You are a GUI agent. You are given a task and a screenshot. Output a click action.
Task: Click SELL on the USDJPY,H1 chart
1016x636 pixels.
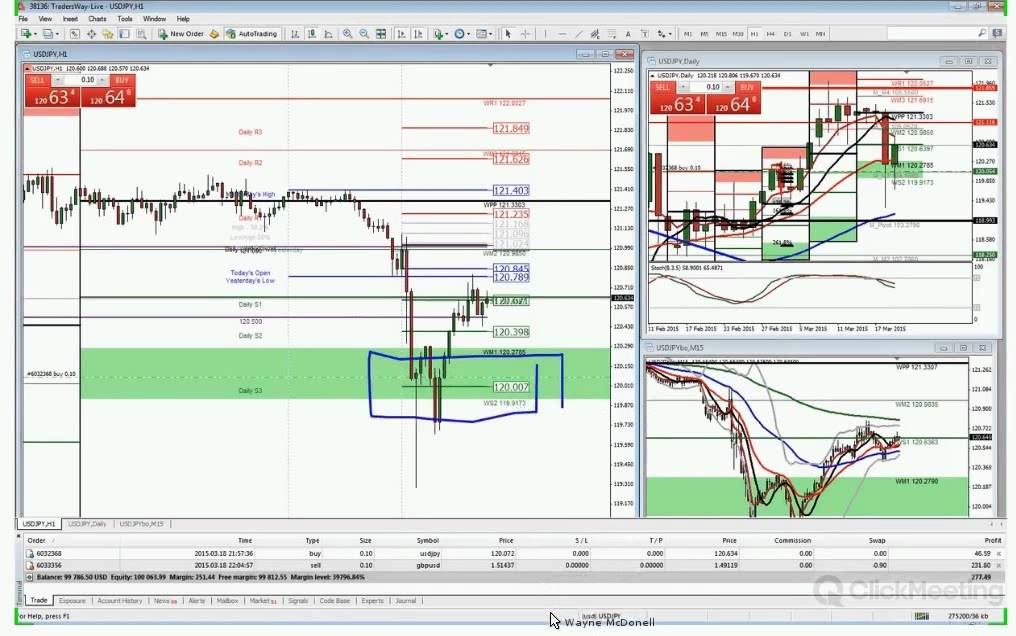[x=38, y=80]
